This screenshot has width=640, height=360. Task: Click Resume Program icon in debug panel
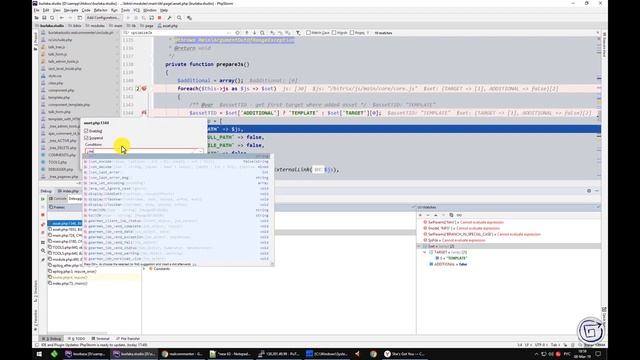point(42,199)
